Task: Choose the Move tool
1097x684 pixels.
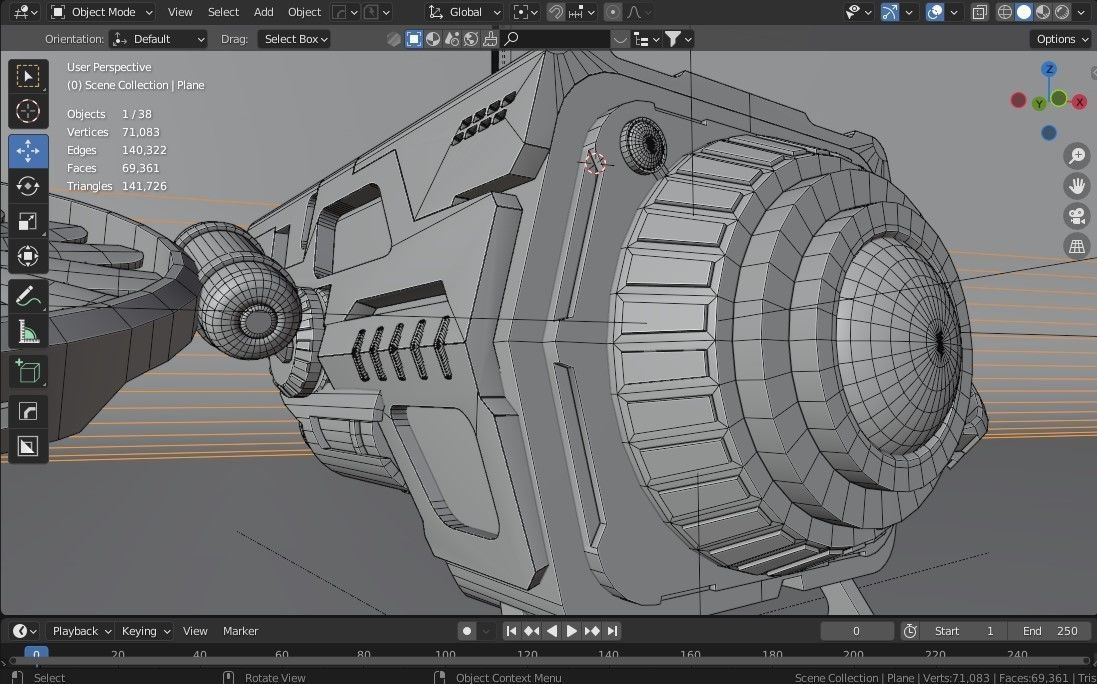Action: [28, 151]
